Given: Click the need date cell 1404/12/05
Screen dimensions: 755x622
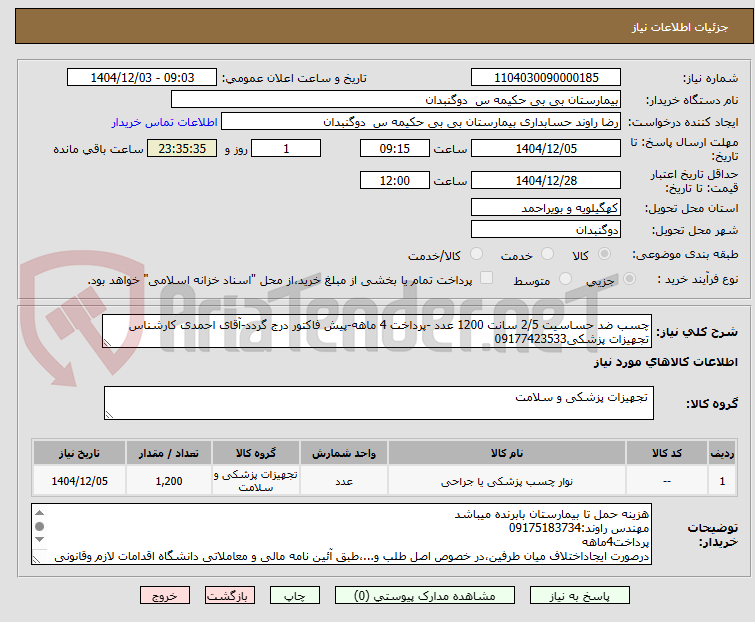Looking at the screenshot, I should point(79,481).
